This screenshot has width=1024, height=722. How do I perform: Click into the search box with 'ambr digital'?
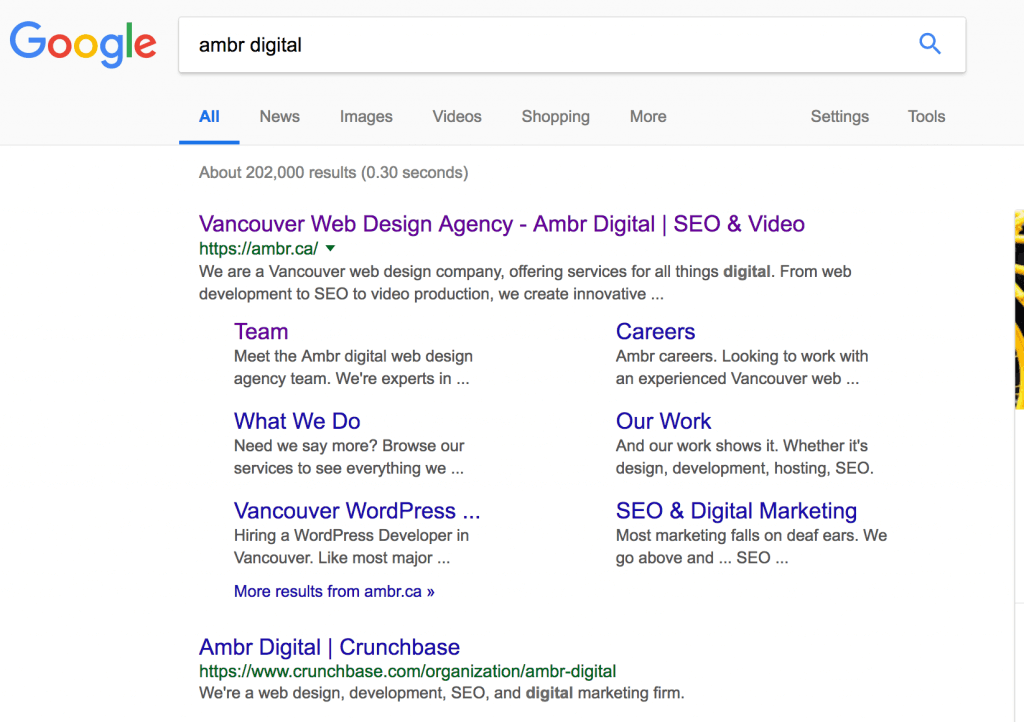point(572,44)
